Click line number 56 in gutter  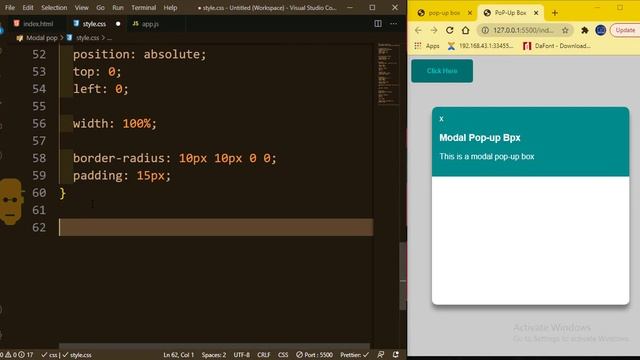39,123
